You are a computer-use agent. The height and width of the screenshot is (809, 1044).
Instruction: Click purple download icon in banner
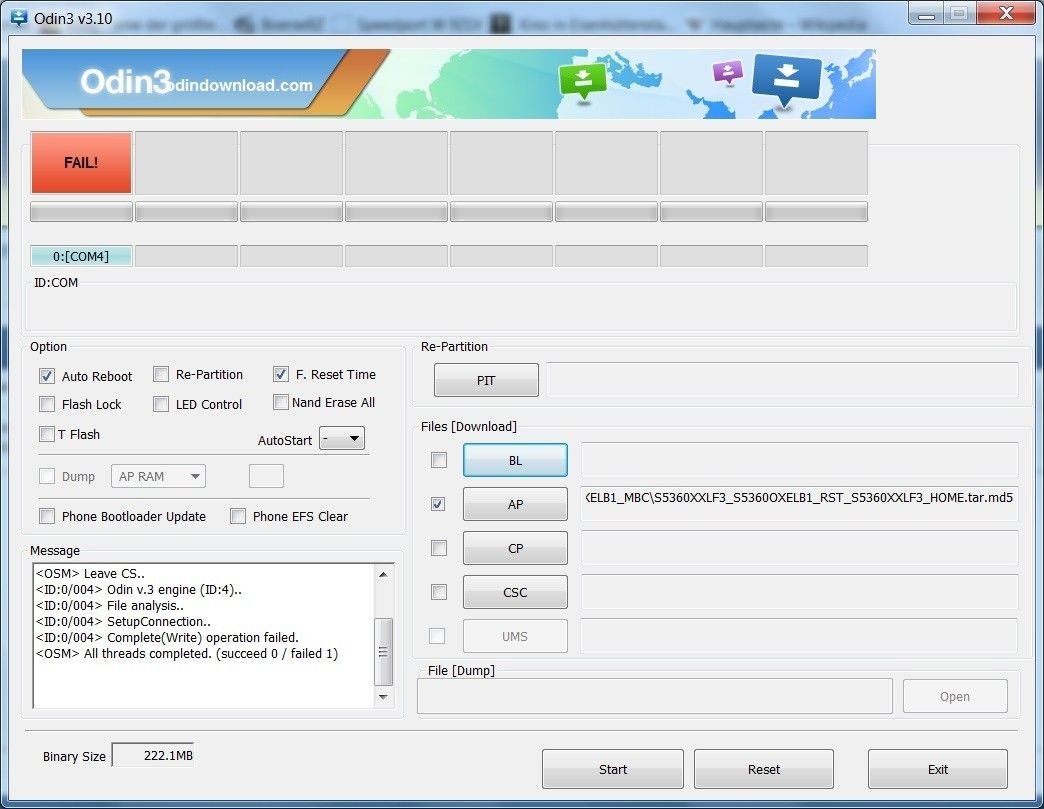(x=727, y=72)
